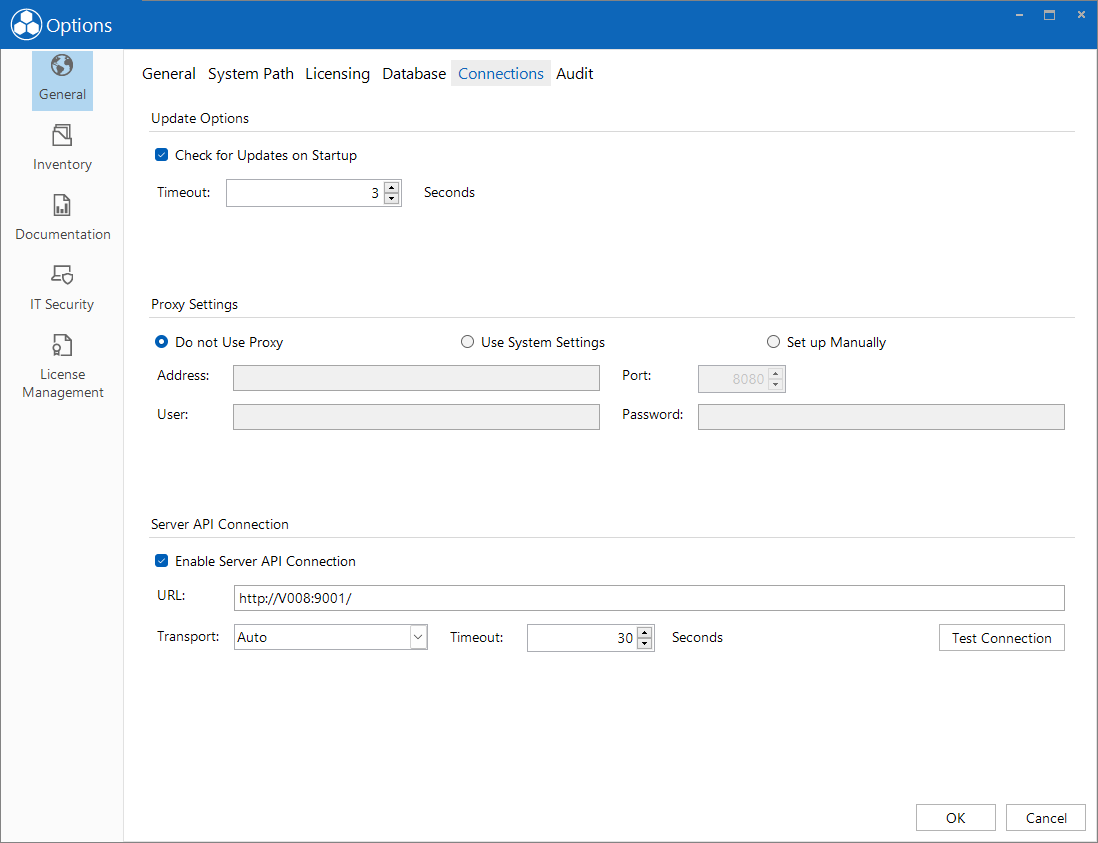
Task: Open the Database tab
Action: pyautogui.click(x=414, y=74)
